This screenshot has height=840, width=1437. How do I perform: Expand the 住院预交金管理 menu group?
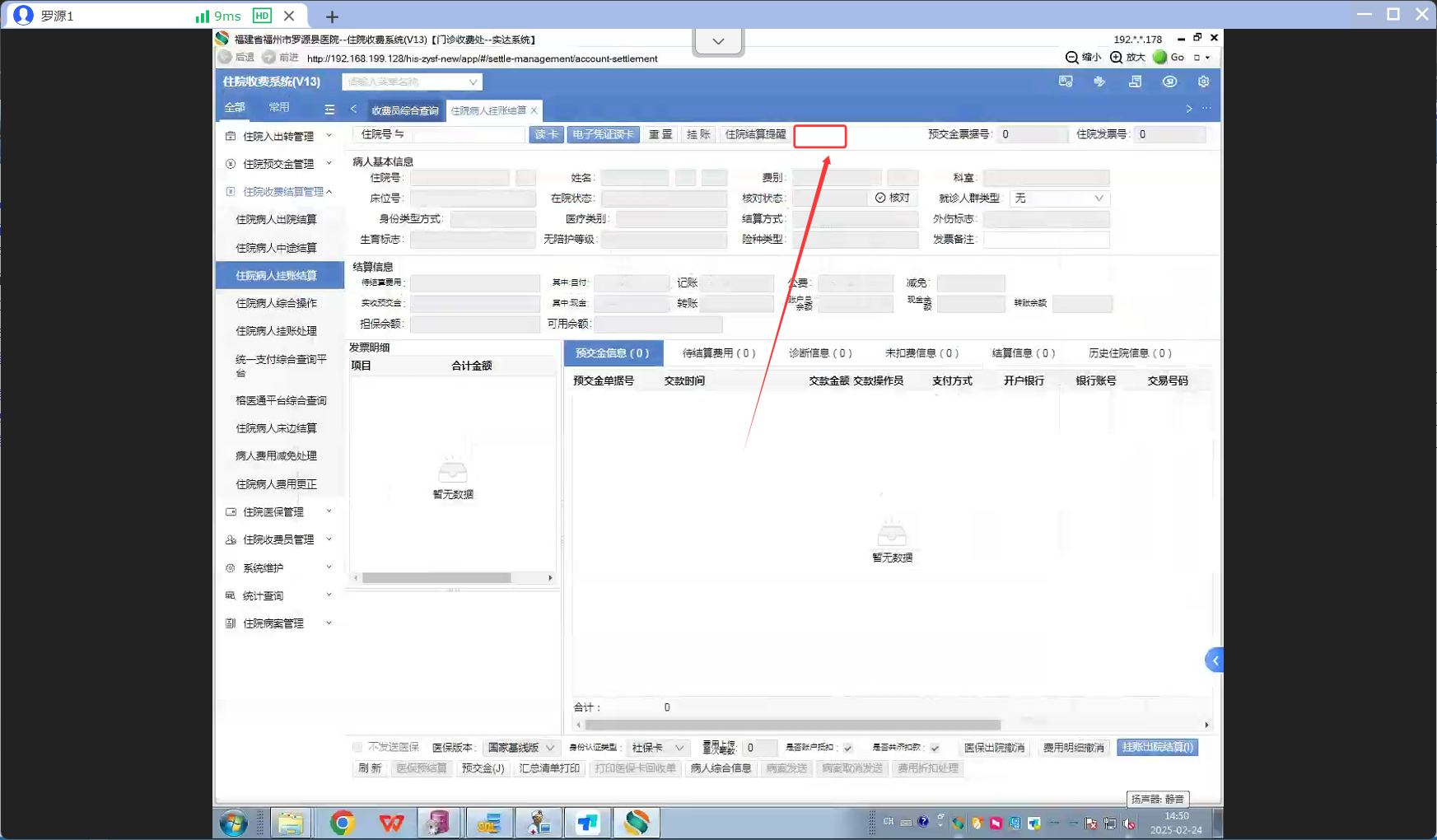click(280, 164)
